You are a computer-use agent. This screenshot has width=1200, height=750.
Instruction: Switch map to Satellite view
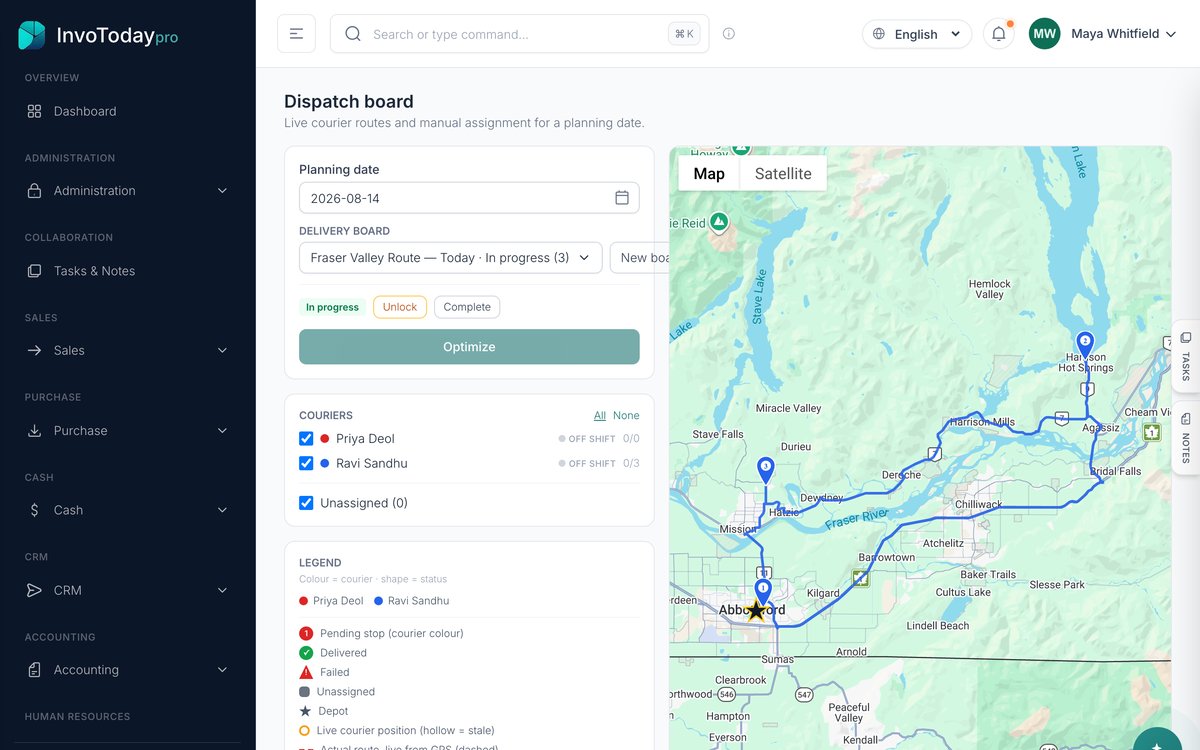tap(783, 173)
